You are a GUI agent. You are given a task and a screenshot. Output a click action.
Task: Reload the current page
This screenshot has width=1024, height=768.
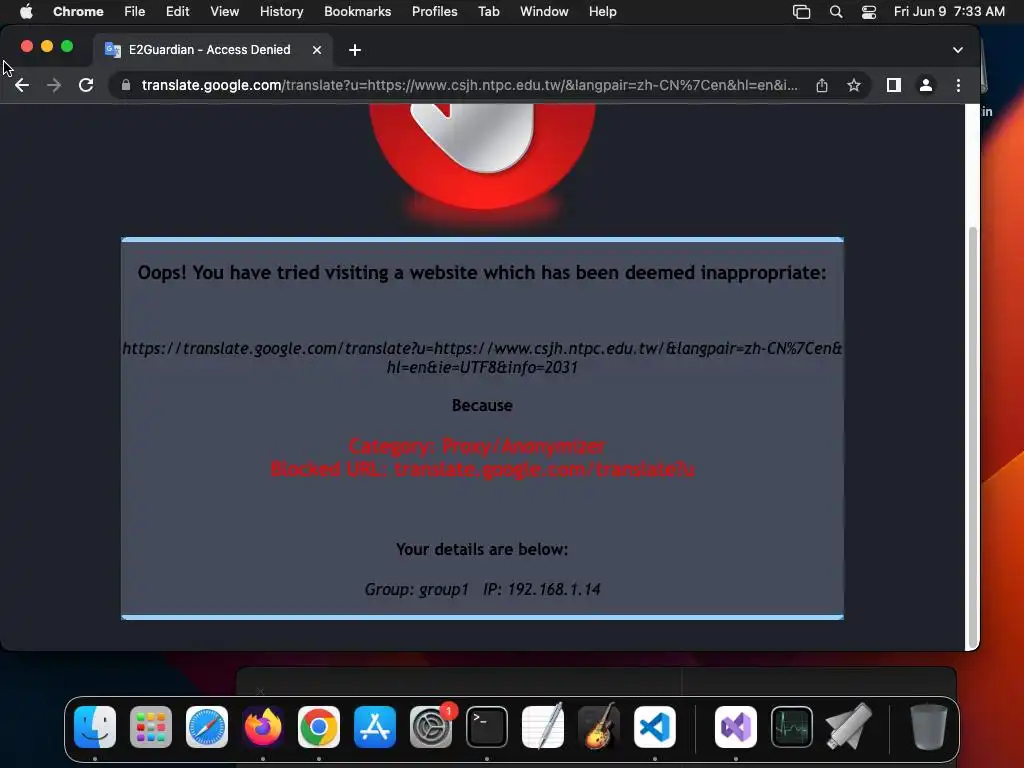pos(86,86)
